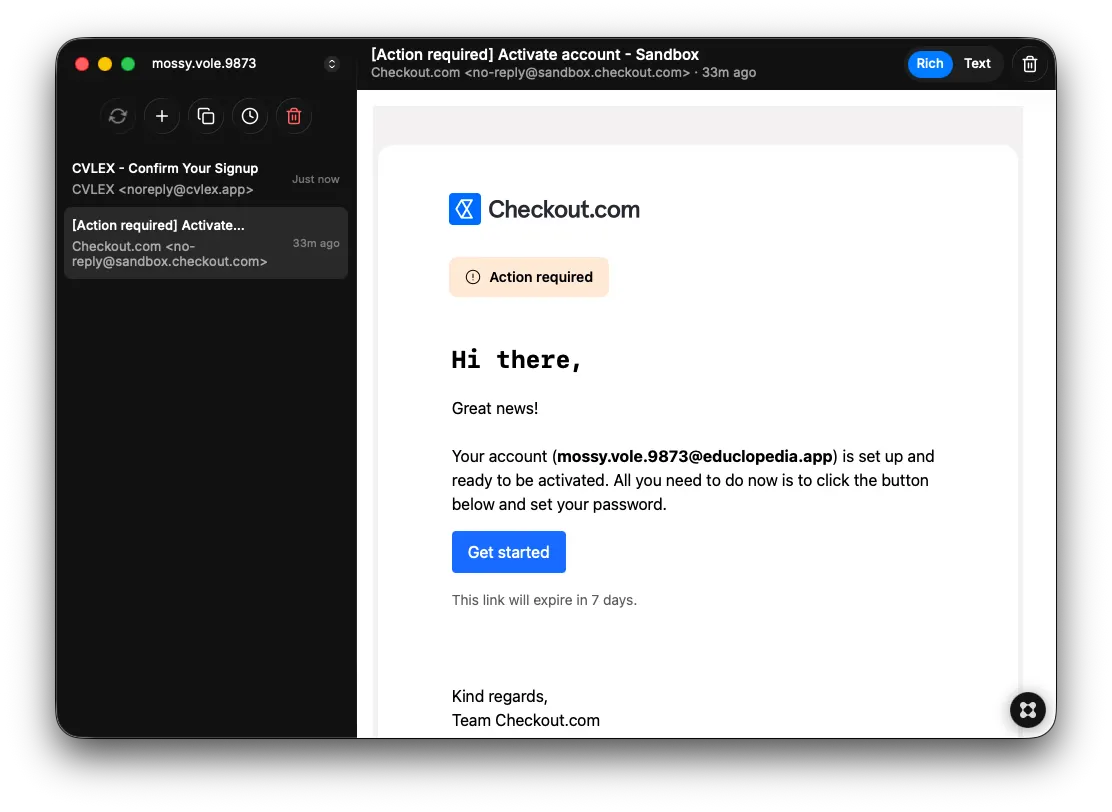Click the Checkout.com logo icon
1112x812 pixels.
[465, 209]
